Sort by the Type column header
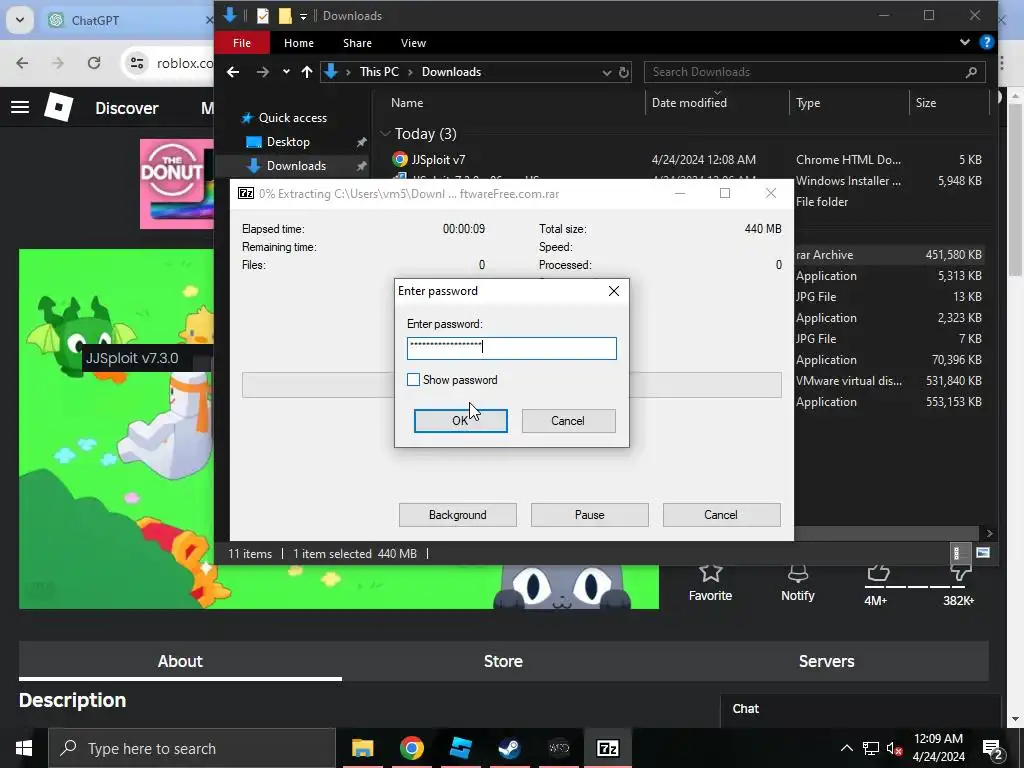Viewport: 1024px width, 768px height. pyautogui.click(x=808, y=103)
